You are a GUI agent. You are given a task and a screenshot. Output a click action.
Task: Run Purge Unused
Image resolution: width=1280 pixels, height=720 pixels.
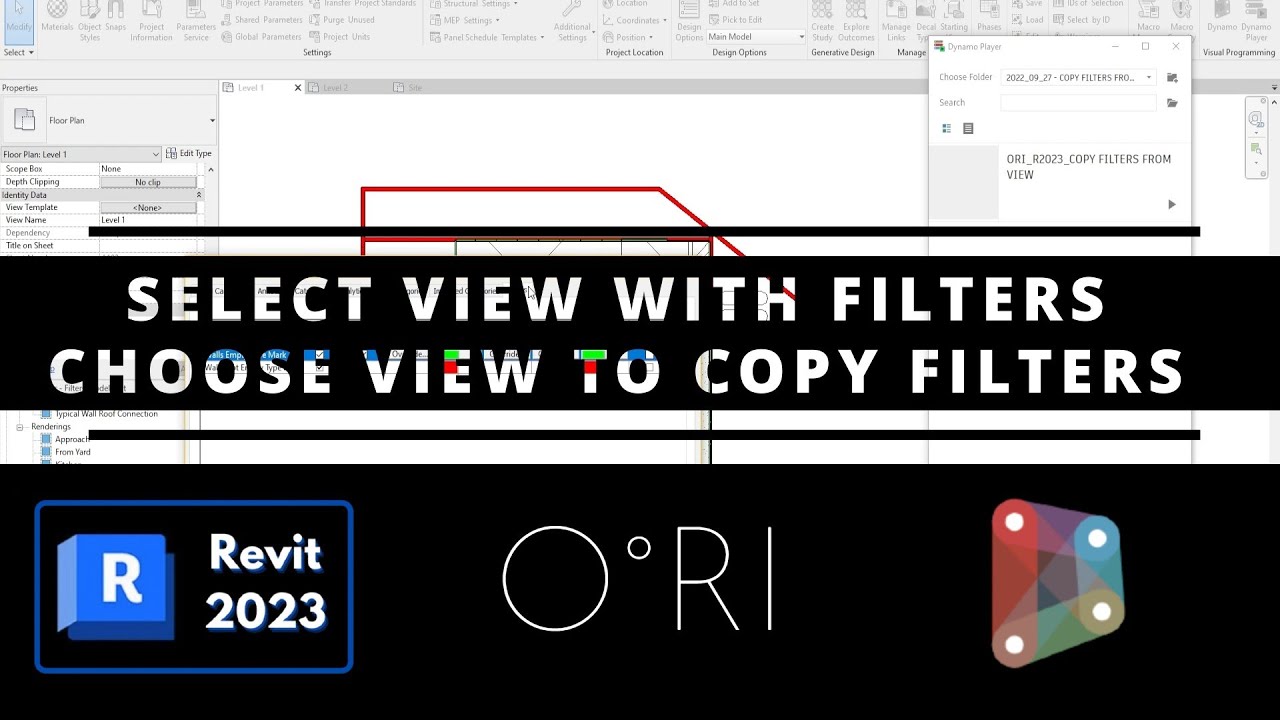[342, 19]
